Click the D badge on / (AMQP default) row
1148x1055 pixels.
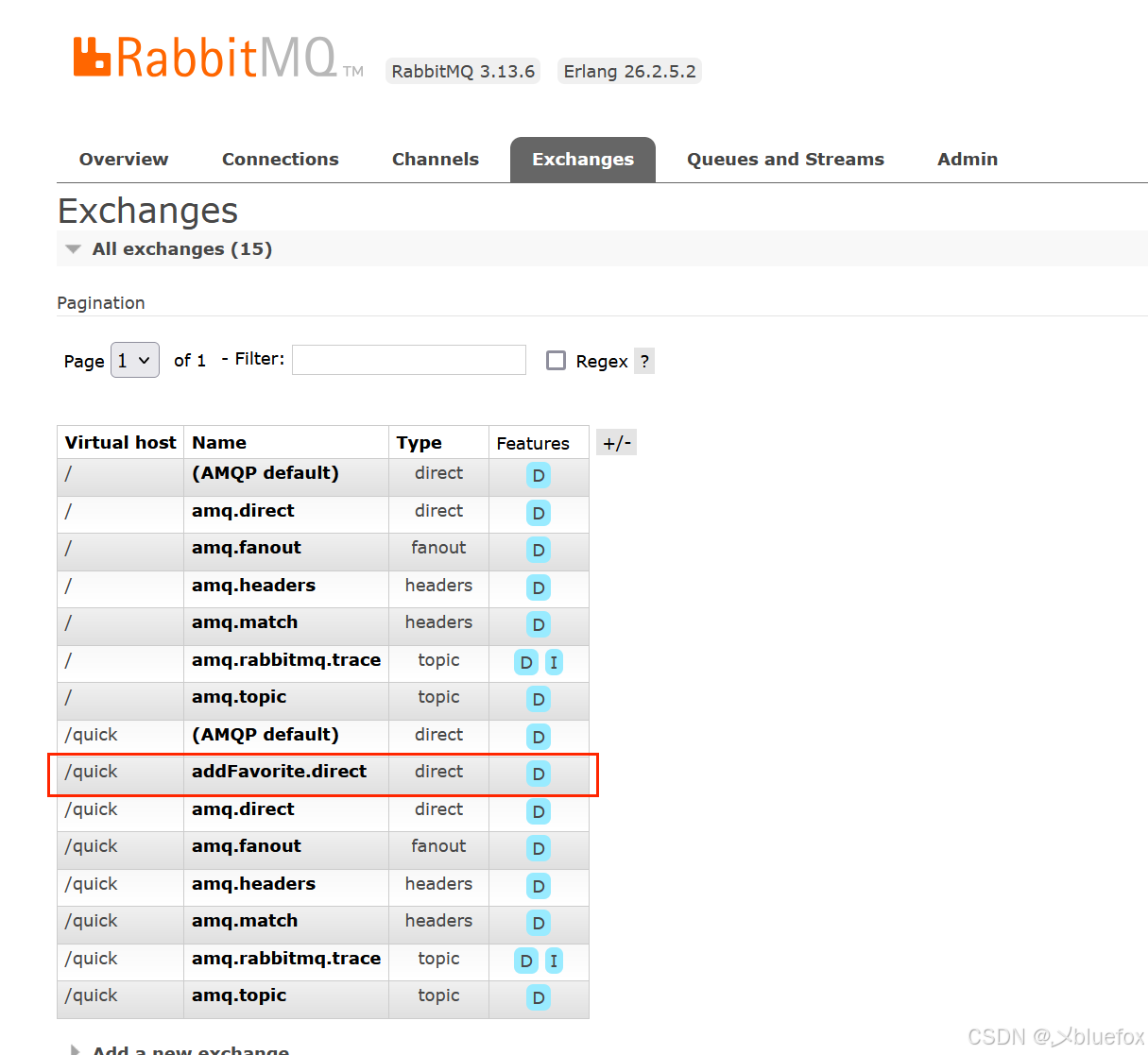(x=539, y=475)
